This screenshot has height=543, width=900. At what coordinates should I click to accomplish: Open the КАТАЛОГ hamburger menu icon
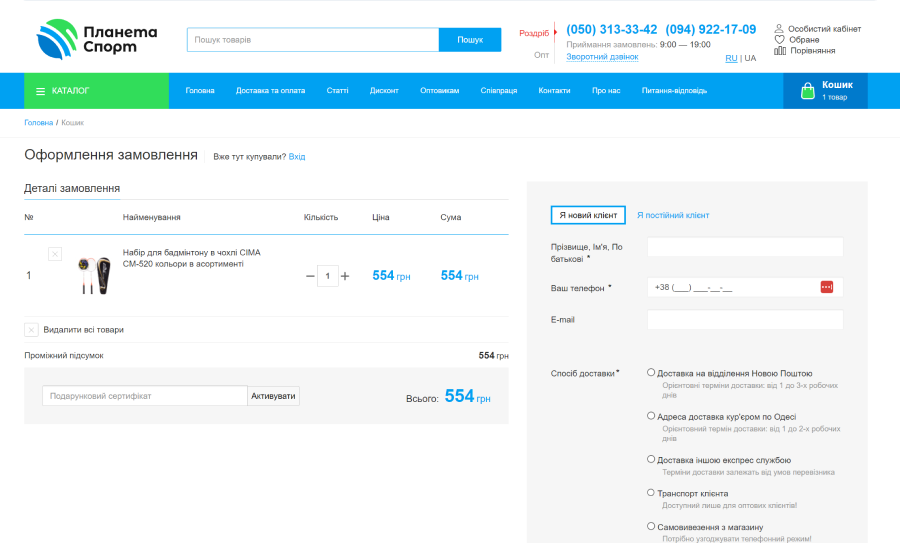[40, 91]
